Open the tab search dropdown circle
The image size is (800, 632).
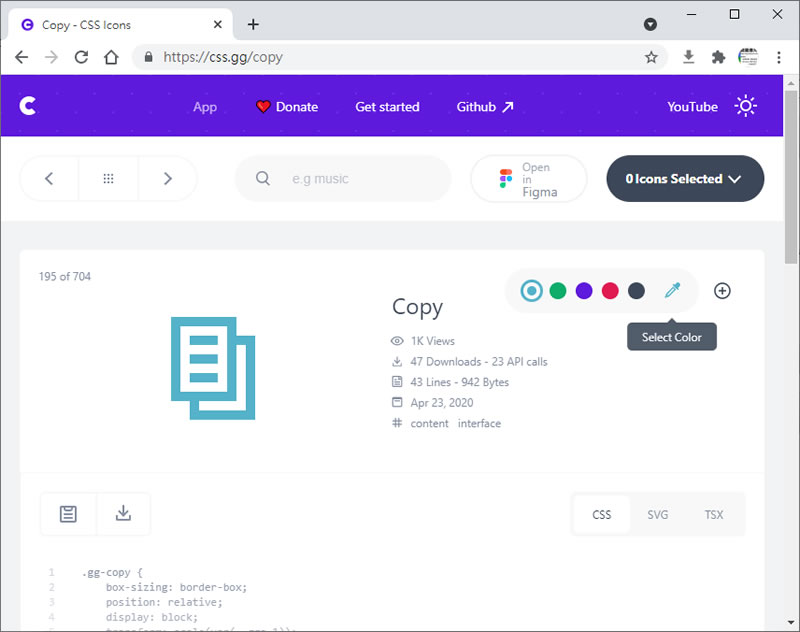coord(650,24)
